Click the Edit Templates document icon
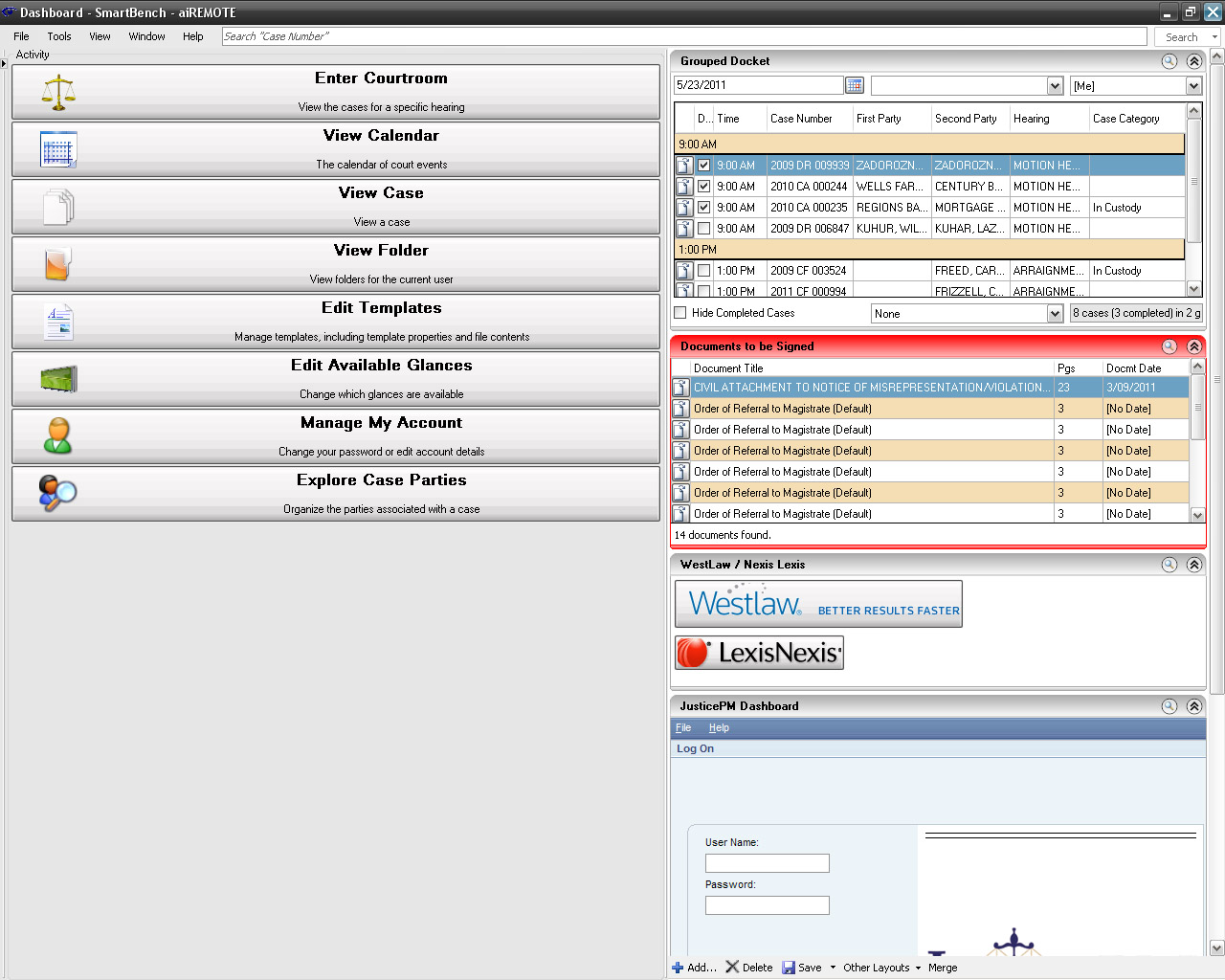This screenshot has width=1225, height=980. 58,322
